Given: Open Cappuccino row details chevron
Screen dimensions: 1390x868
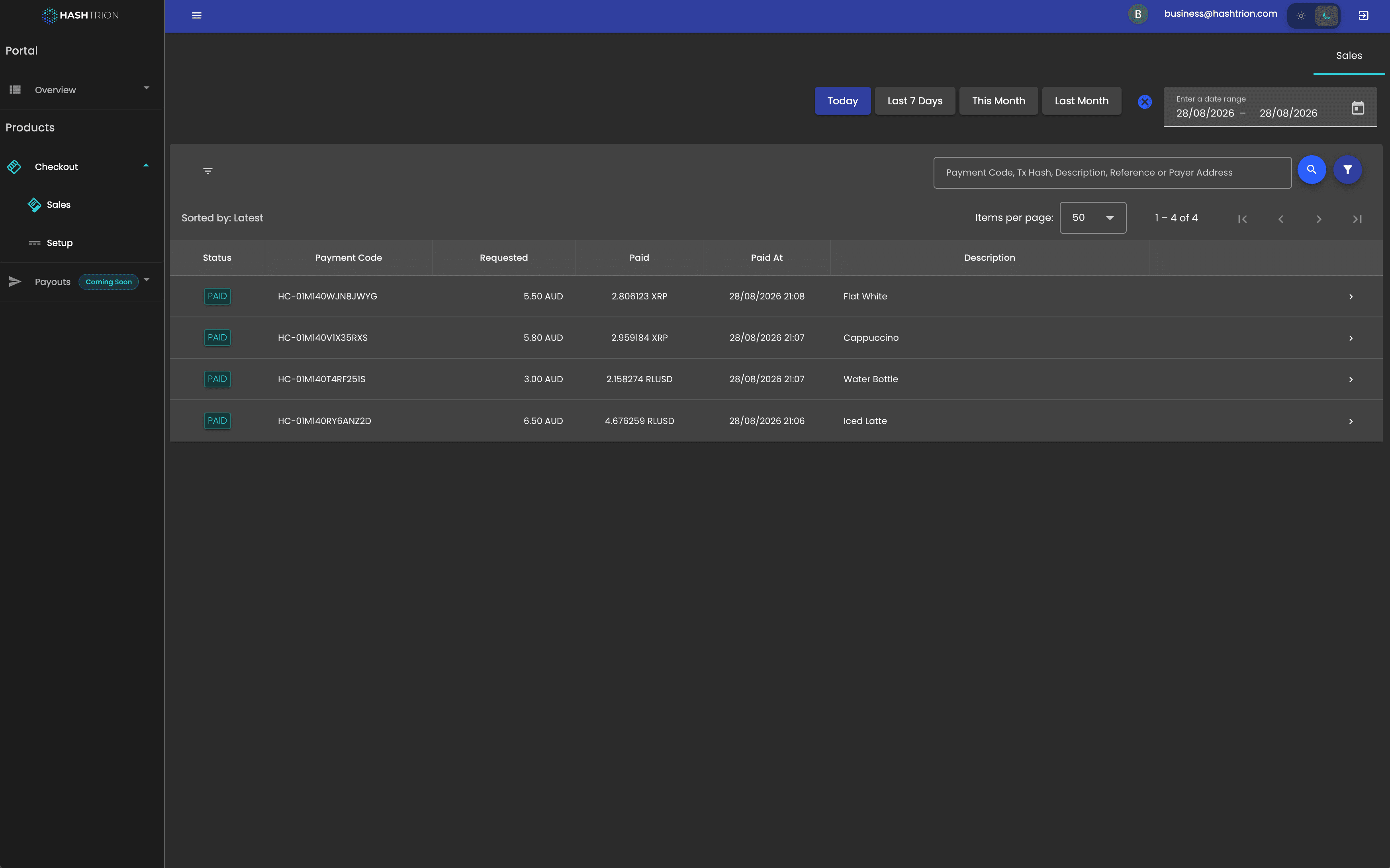Looking at the screenshot, I should pyautogui.click(x=1351, y=338).
